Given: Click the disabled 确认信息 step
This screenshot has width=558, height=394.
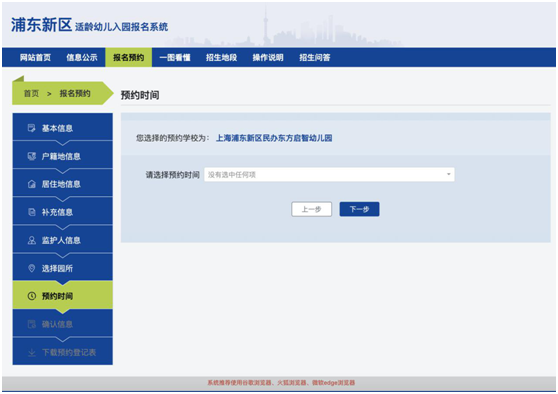Looking at the screenshot, I should tap(63, 323).
